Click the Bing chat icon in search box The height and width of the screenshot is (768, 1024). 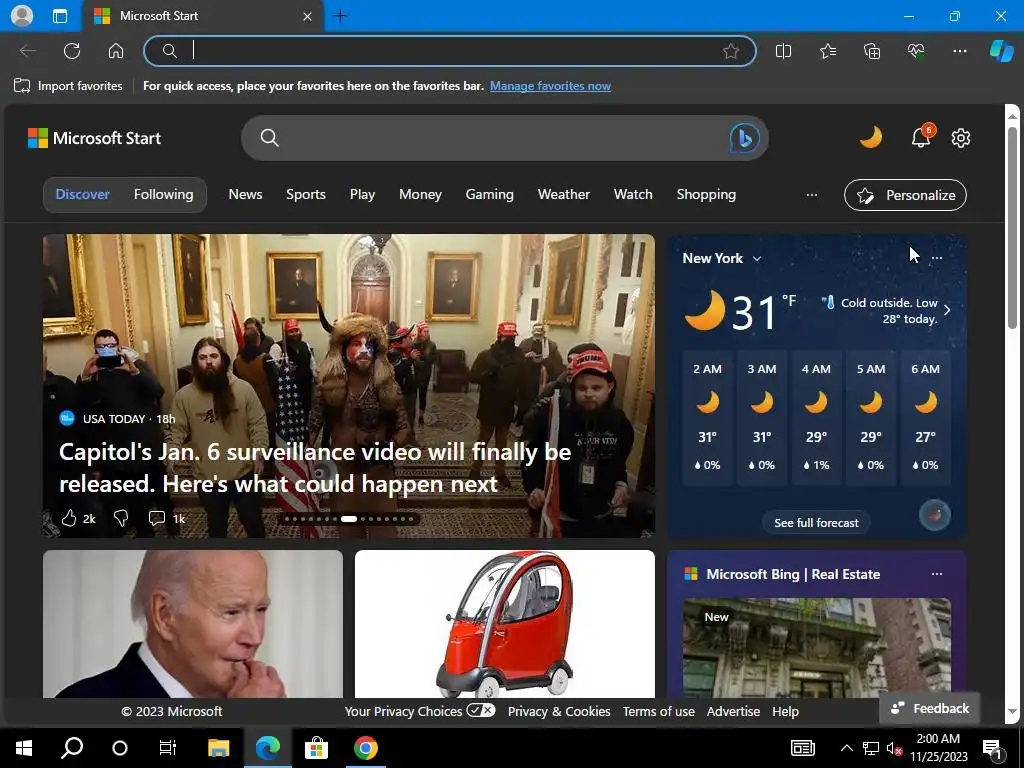coord(744,138)
